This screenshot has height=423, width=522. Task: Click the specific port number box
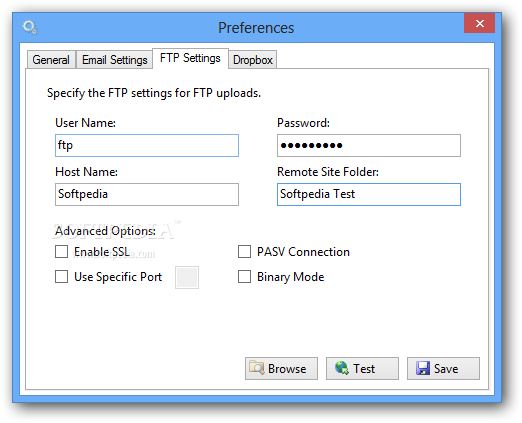tap(187, 277)
